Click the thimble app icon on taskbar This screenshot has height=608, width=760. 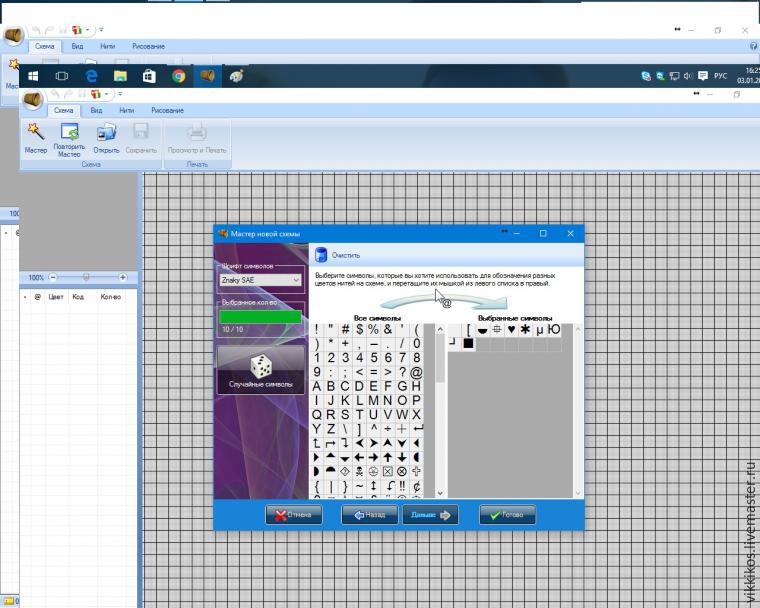point(207,76)
